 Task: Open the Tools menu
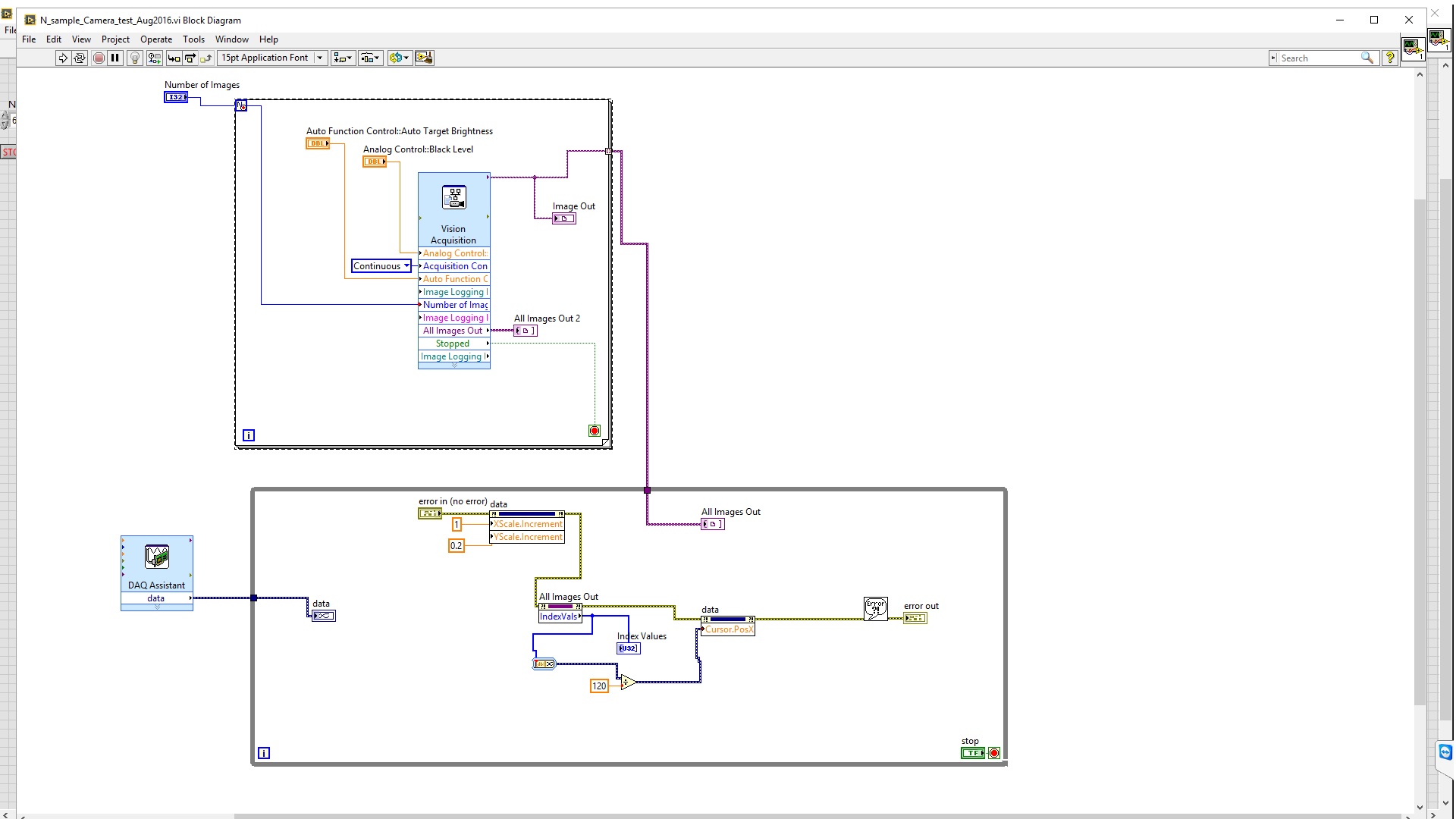pos(193,39)
